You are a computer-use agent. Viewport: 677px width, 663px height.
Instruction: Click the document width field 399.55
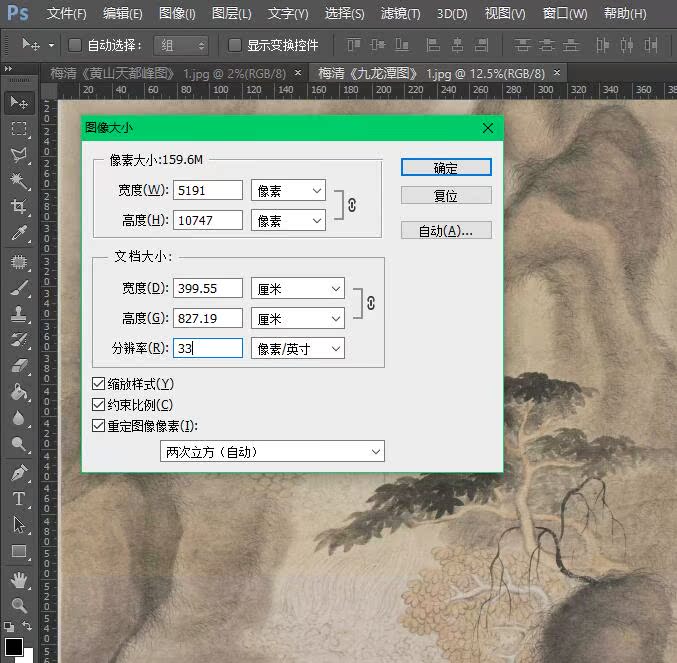[208, 288]
